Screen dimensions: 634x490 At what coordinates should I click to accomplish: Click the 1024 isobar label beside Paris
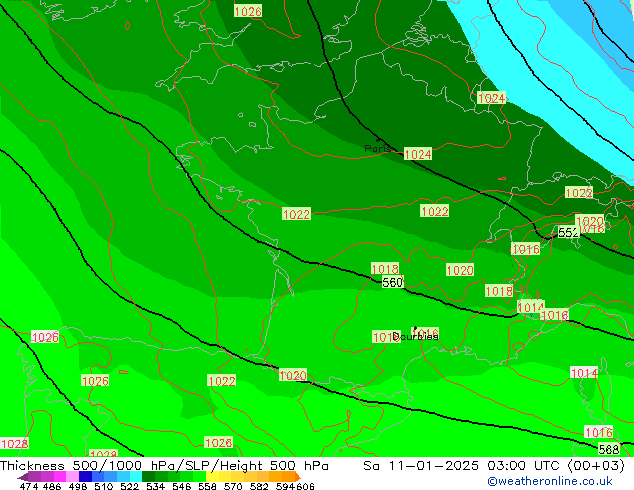pos(418,154)
